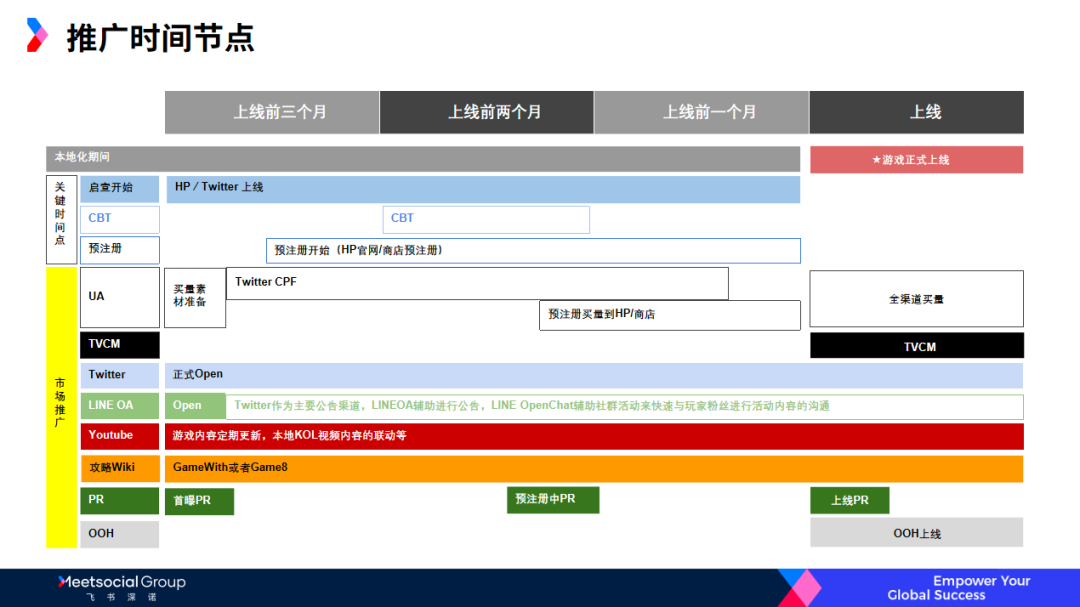
Task: Open the ★游戏正式上线 red marker
Action: (917, 159)
